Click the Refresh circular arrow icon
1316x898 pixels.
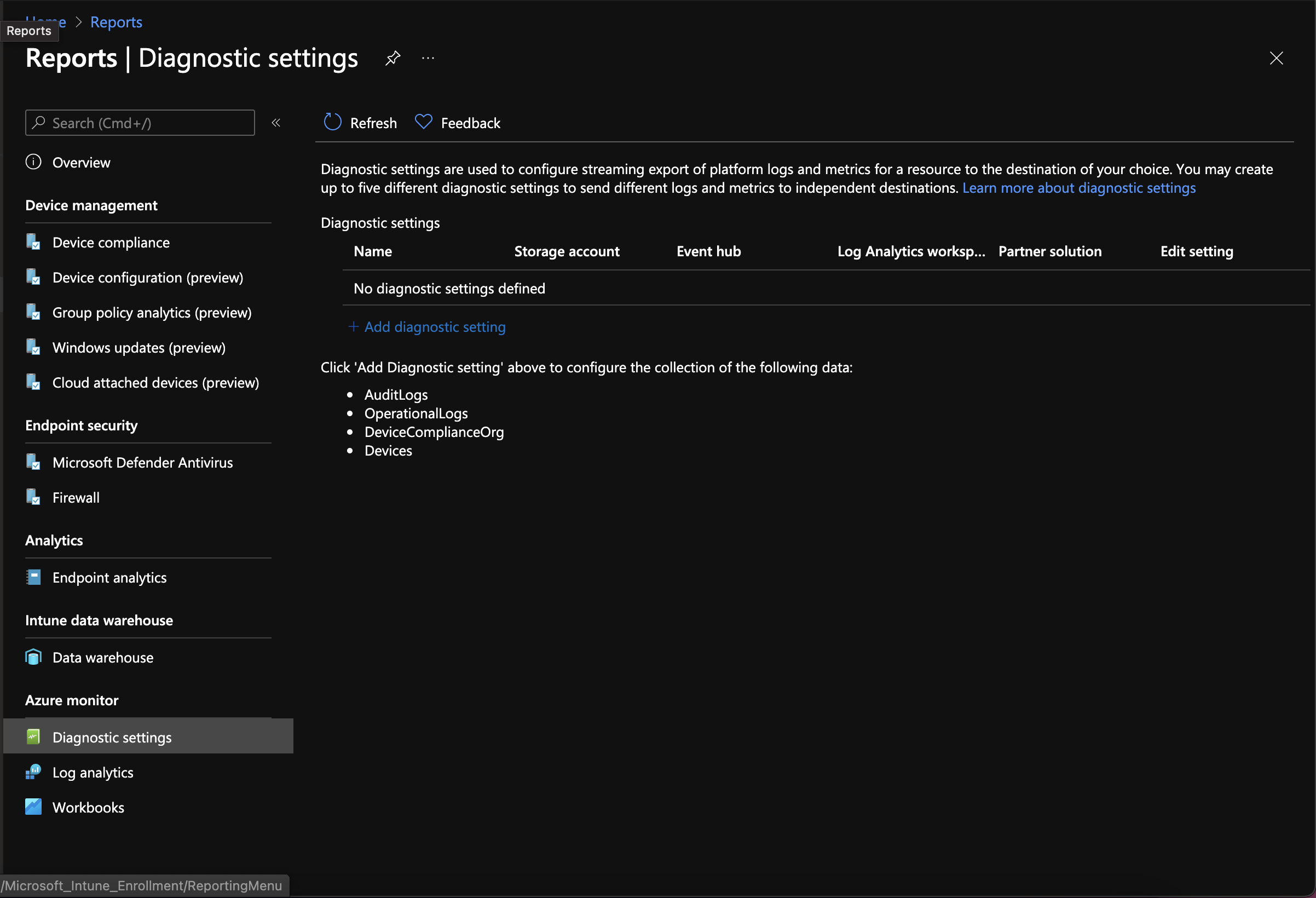point(332,122)
